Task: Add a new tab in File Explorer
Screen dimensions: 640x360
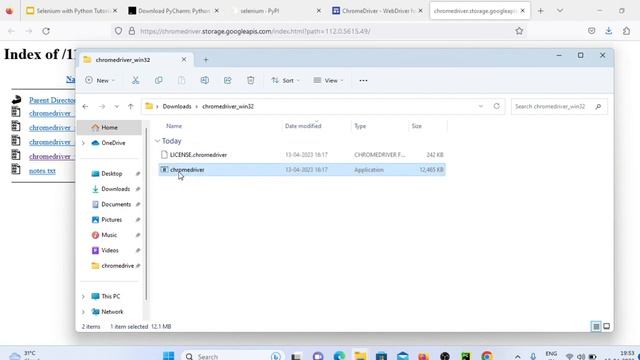Action: click(206, 60)
